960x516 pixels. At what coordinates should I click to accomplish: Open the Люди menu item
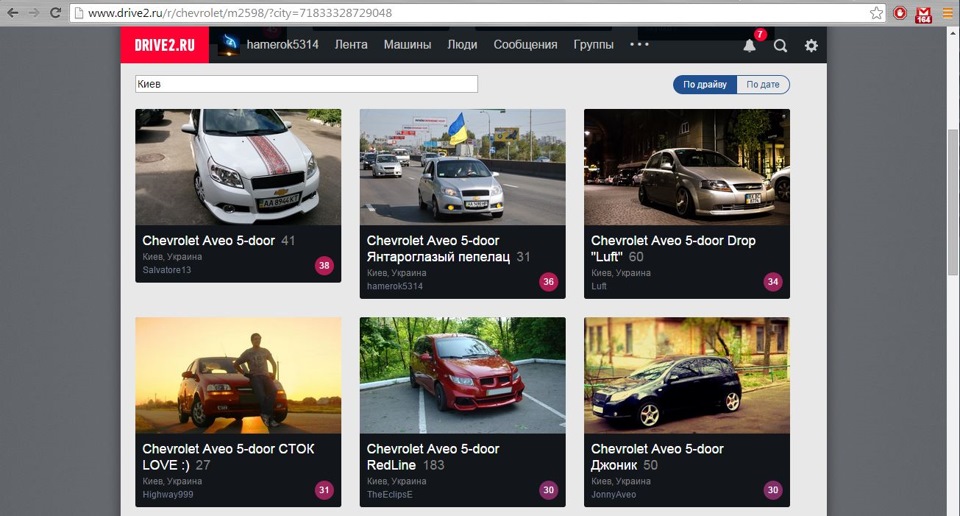click(462, 45)
